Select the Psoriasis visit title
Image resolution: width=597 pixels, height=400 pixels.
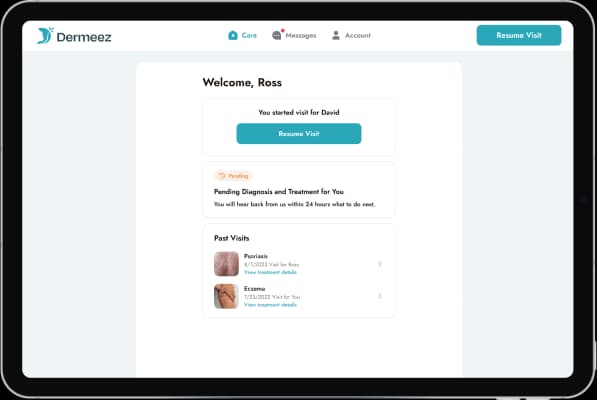tap(256, 256)
